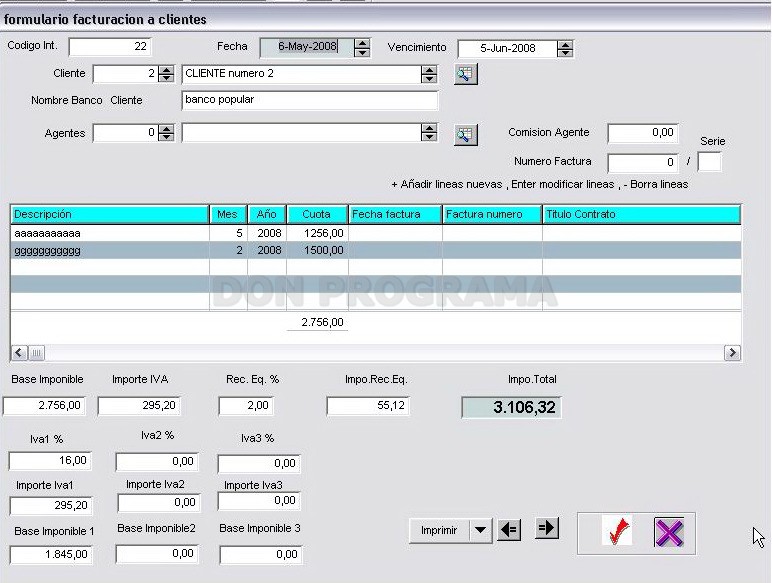This screenshot has width=772, height=583.
Task: Confirm the invoice with the red checkmark
Action: 617,532
